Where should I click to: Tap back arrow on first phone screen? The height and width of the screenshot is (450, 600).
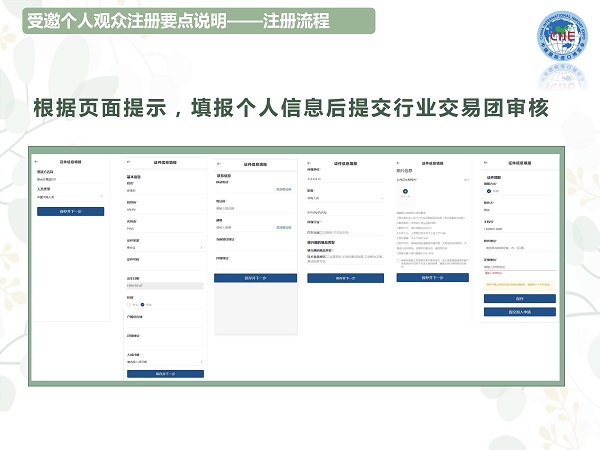36,161
